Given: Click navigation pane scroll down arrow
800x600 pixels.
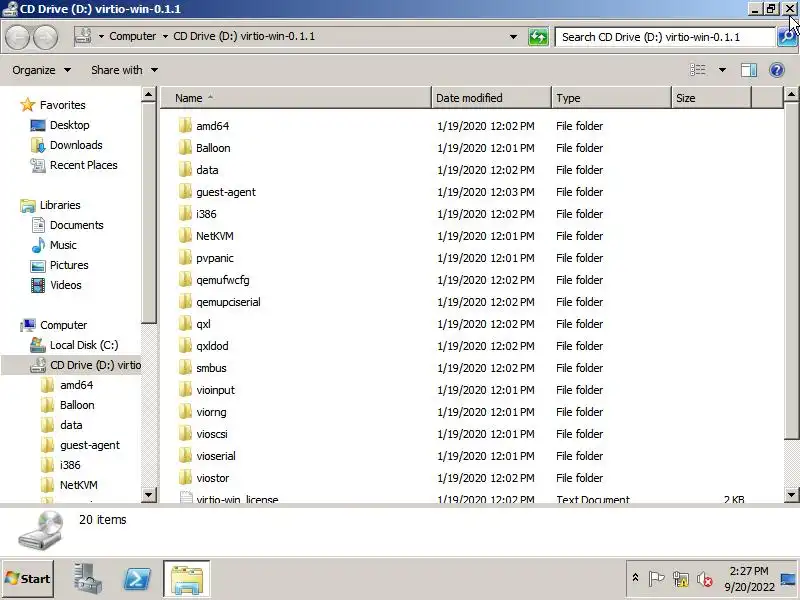Looking at the screenshot, I should (148, 494).
